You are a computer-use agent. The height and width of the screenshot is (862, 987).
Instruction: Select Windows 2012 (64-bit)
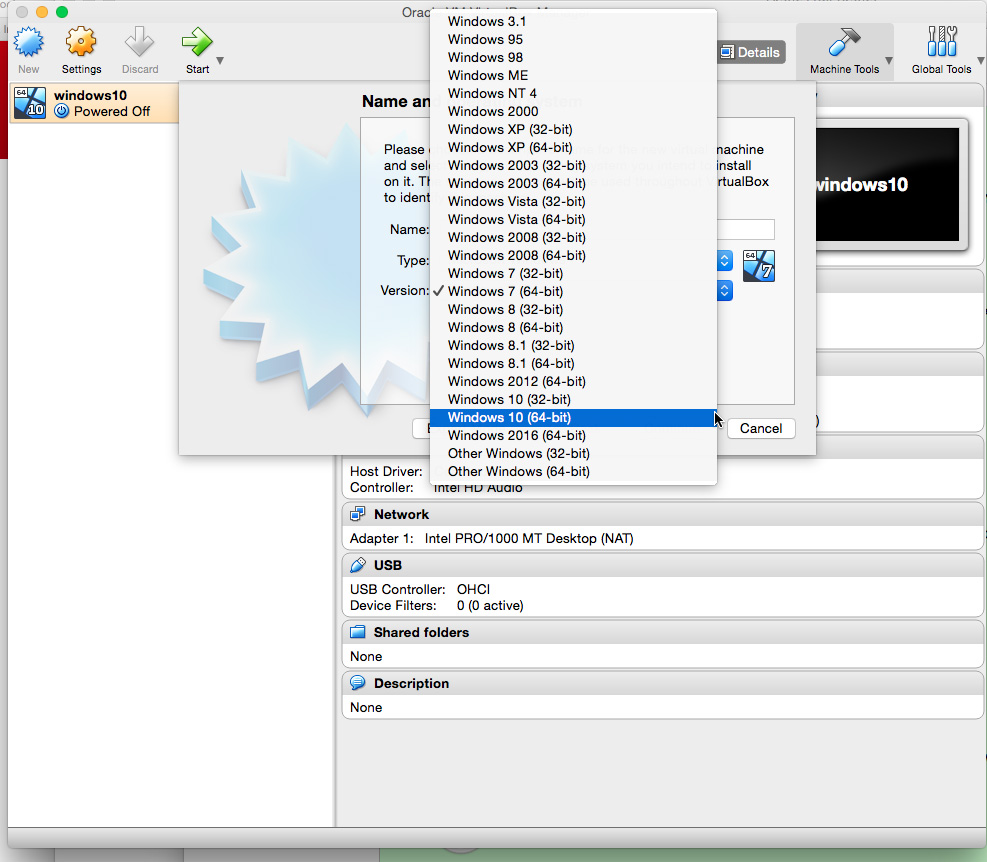(x=573, y=382)
